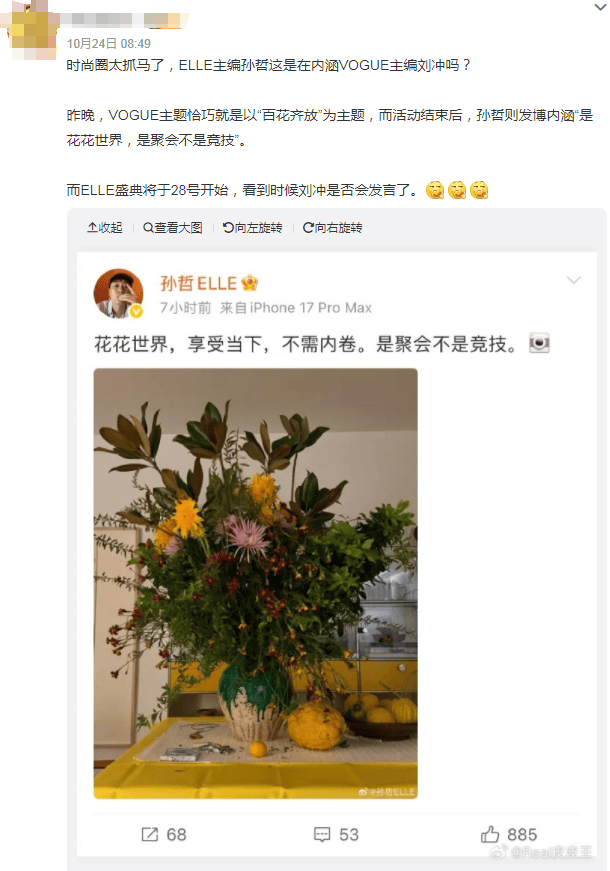The image size is (610, 871).
Task: Expand the chevron menu on 孙哲ELLE's embedded post
Action: [x=573, y=280]
